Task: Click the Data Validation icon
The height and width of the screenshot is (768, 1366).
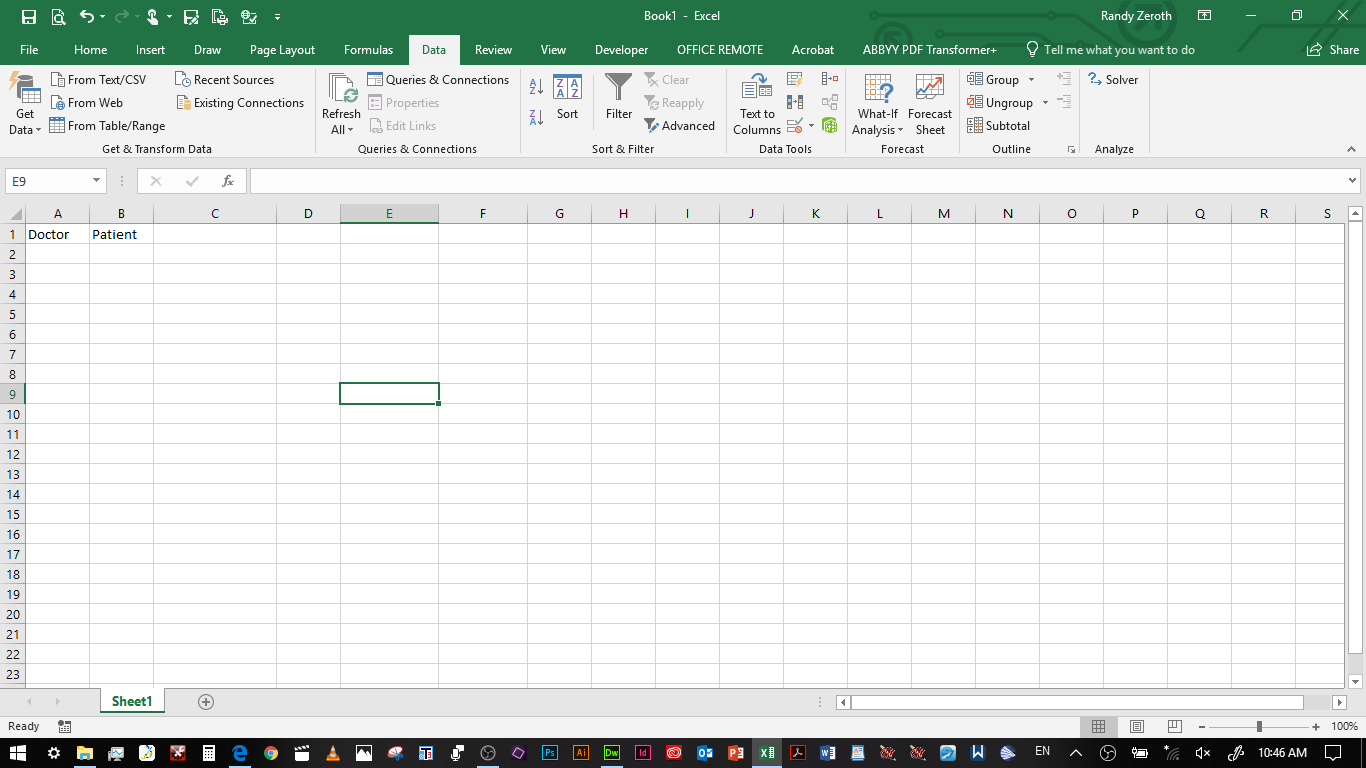Action: (794, 125)
